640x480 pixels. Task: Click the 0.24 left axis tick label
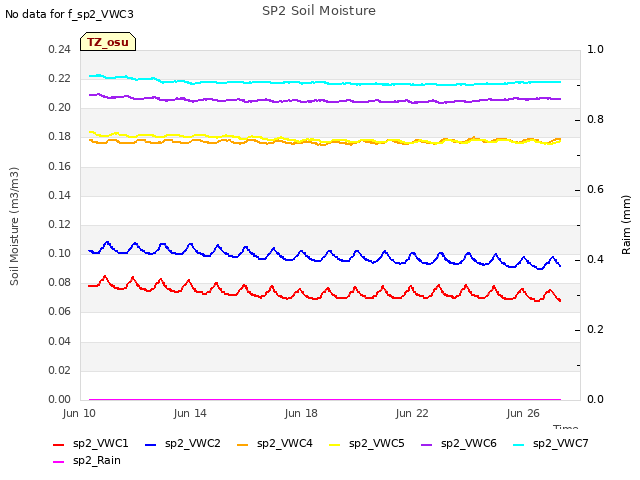(x=60, y=49)
